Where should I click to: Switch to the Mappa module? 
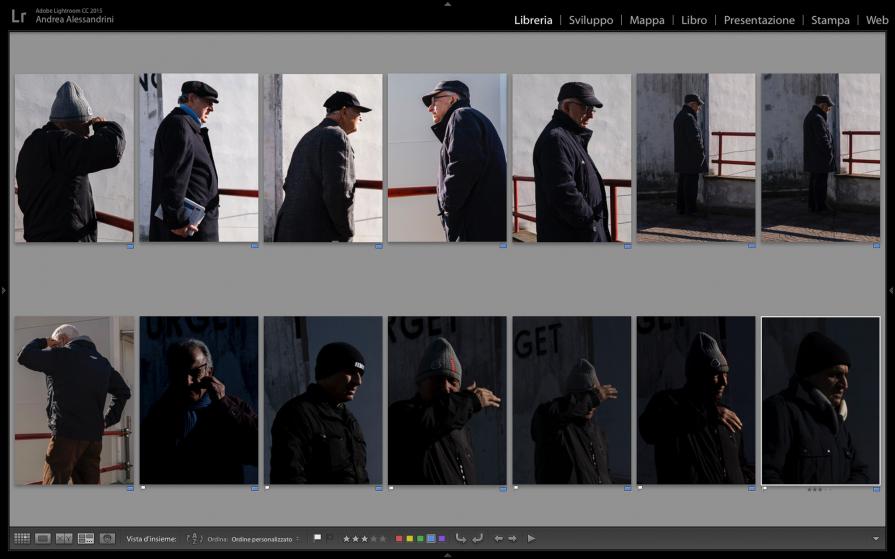pos(647,20)
